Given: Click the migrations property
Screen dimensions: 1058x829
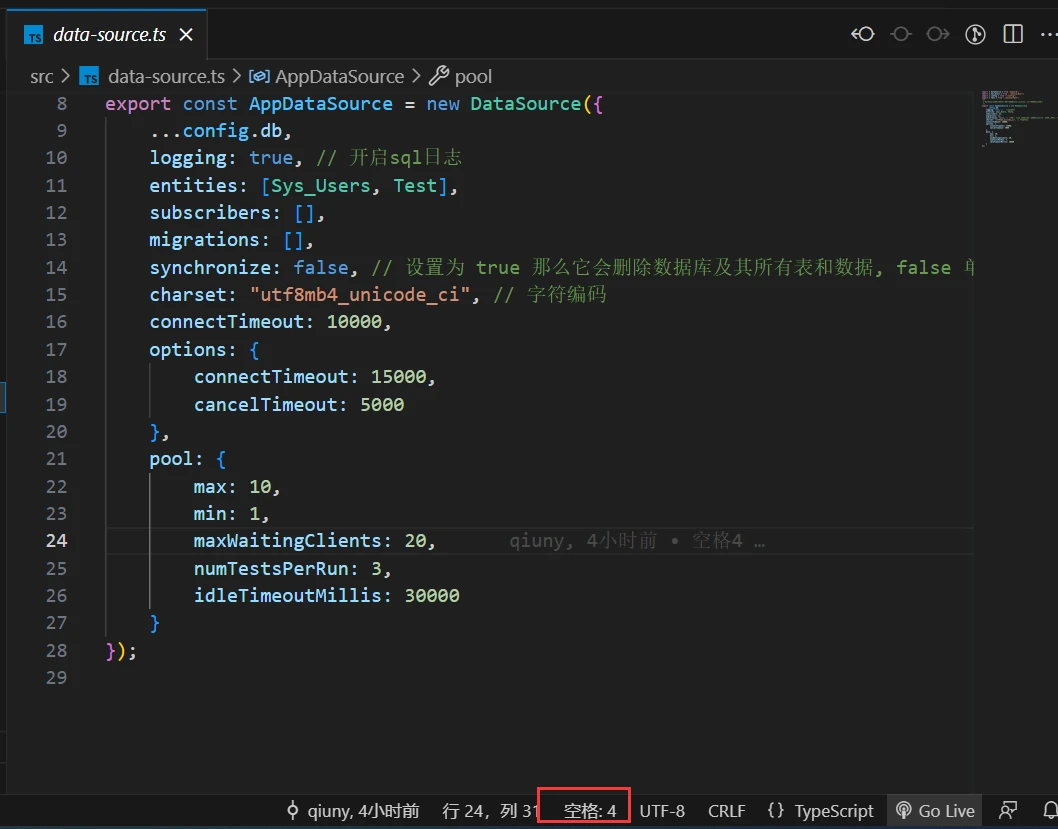Looking at the screenshot, I should pyautogui.click(x=204, y=240).
